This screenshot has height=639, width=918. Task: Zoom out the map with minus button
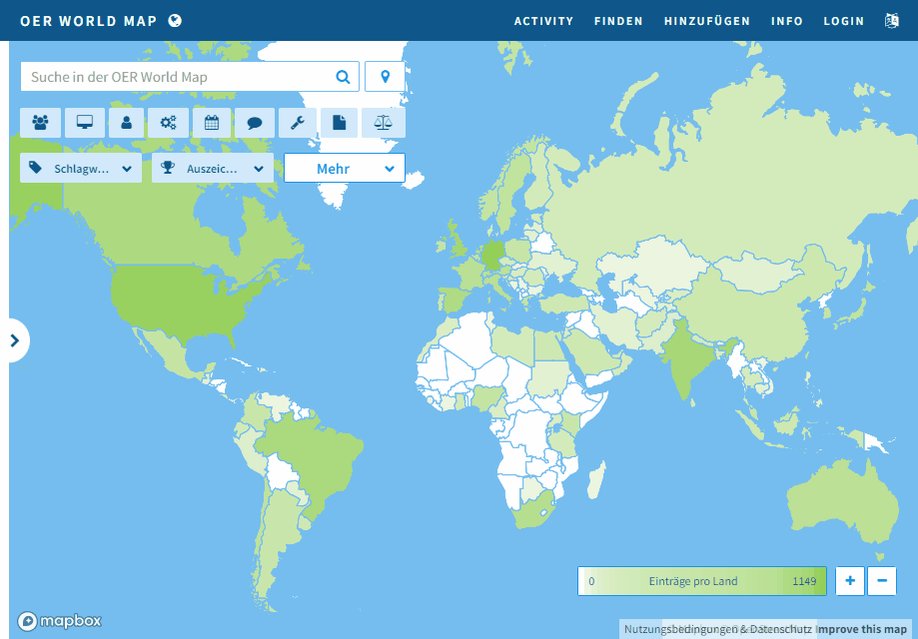882,581
